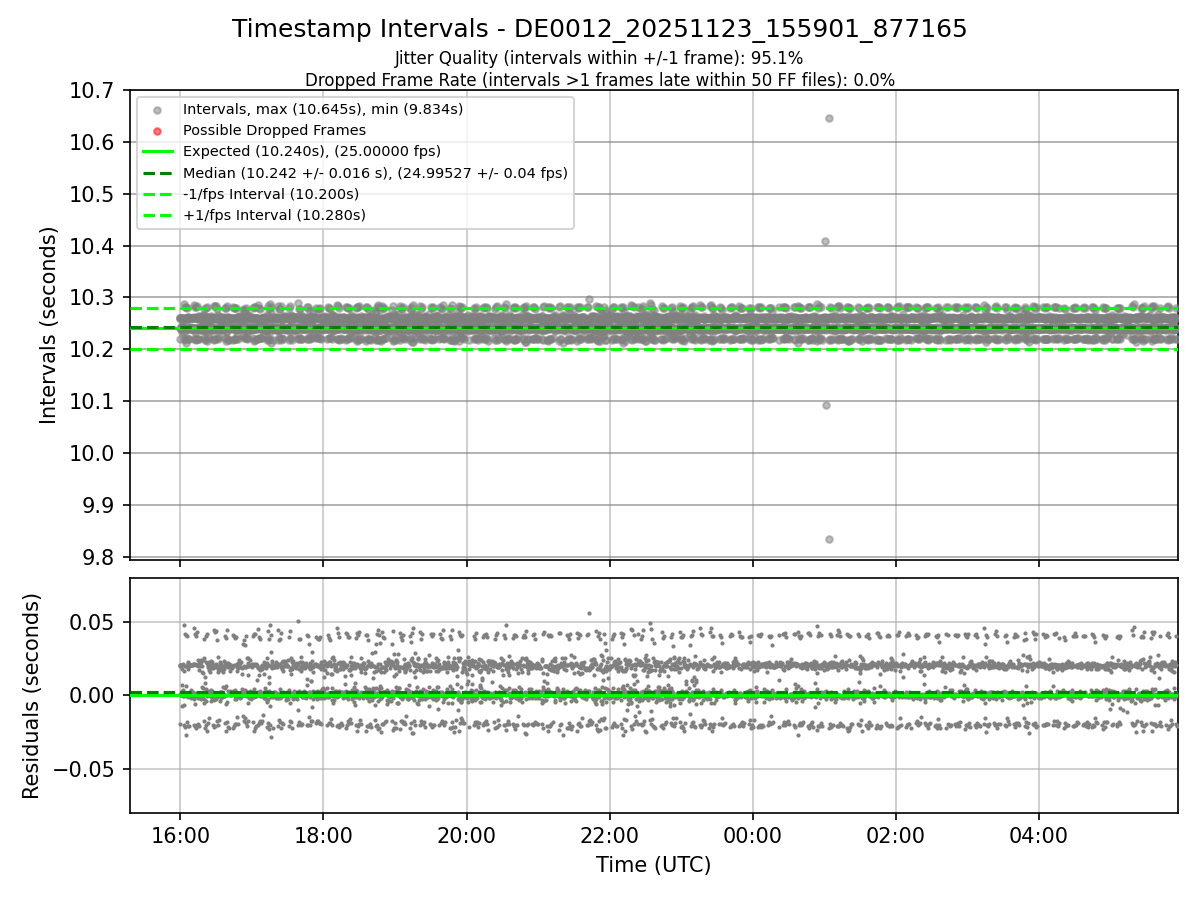The width and height of the screenshot is (1200, 900).
Task: Click the x-axis tick label '22:00'
Action: tap(609, 834)
